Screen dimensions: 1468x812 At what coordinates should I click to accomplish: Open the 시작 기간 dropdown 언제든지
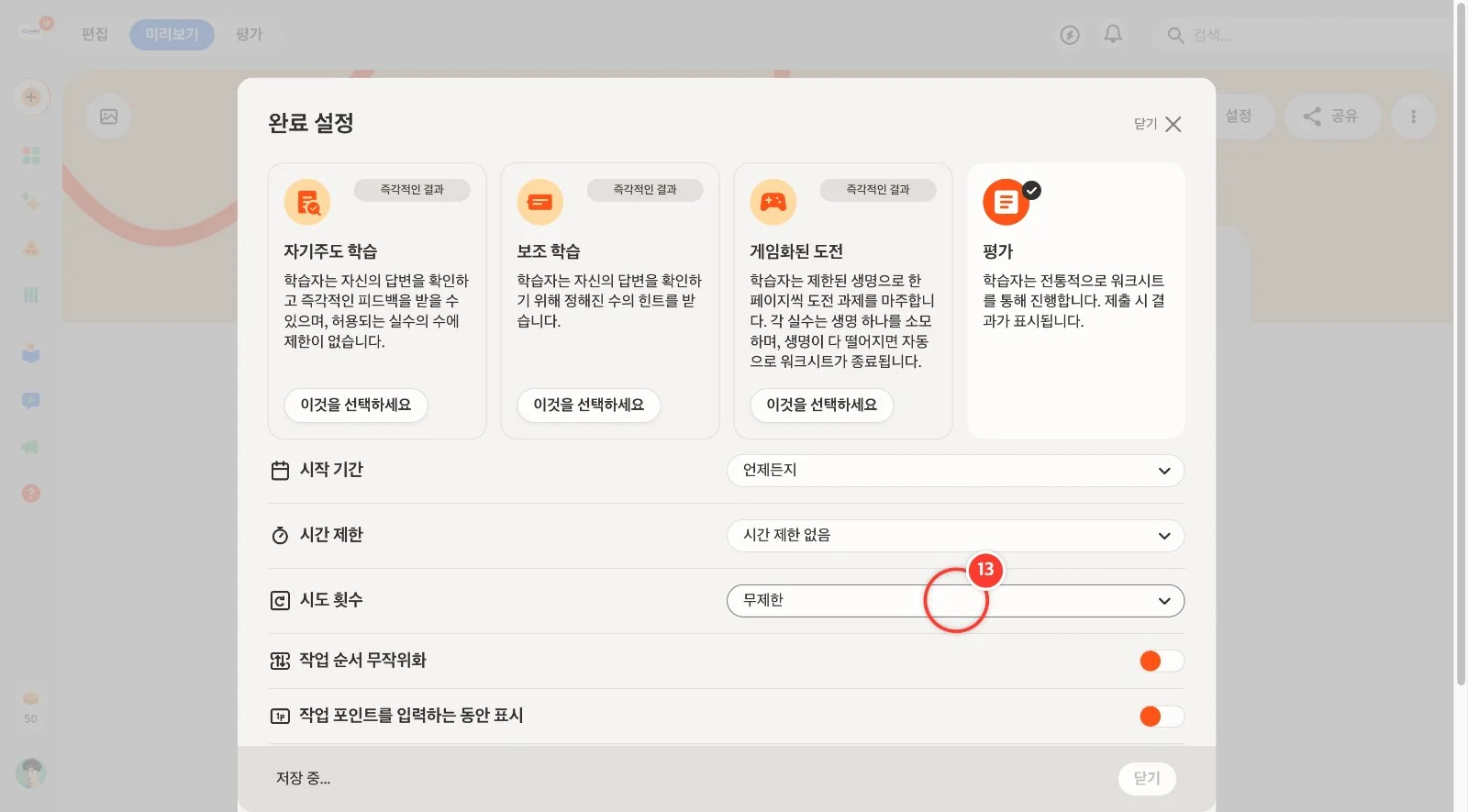coord(955,471)
